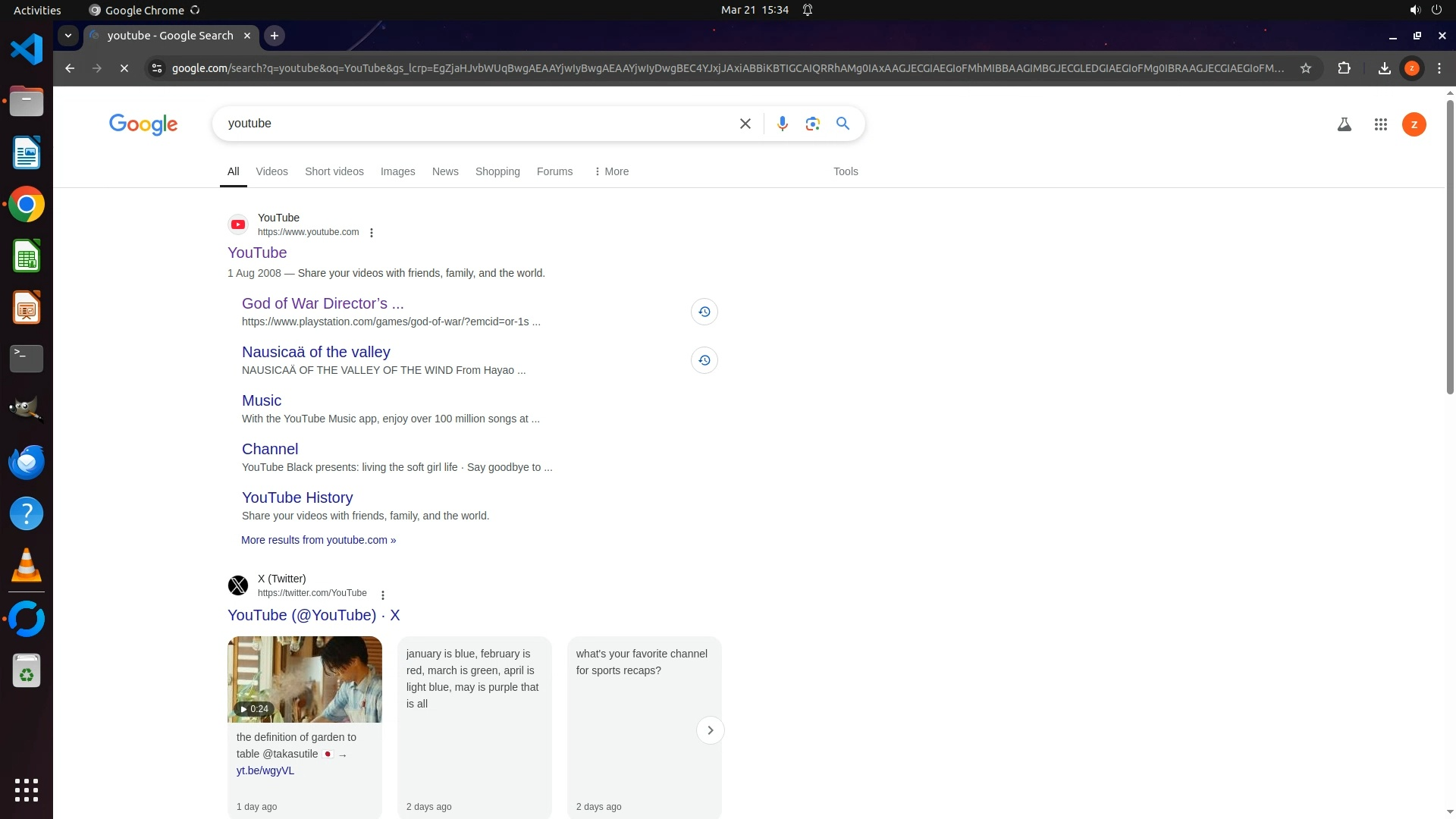Open the Tools filter options
This screenshot has width=1456, height=819.
[x=845, y=171]
